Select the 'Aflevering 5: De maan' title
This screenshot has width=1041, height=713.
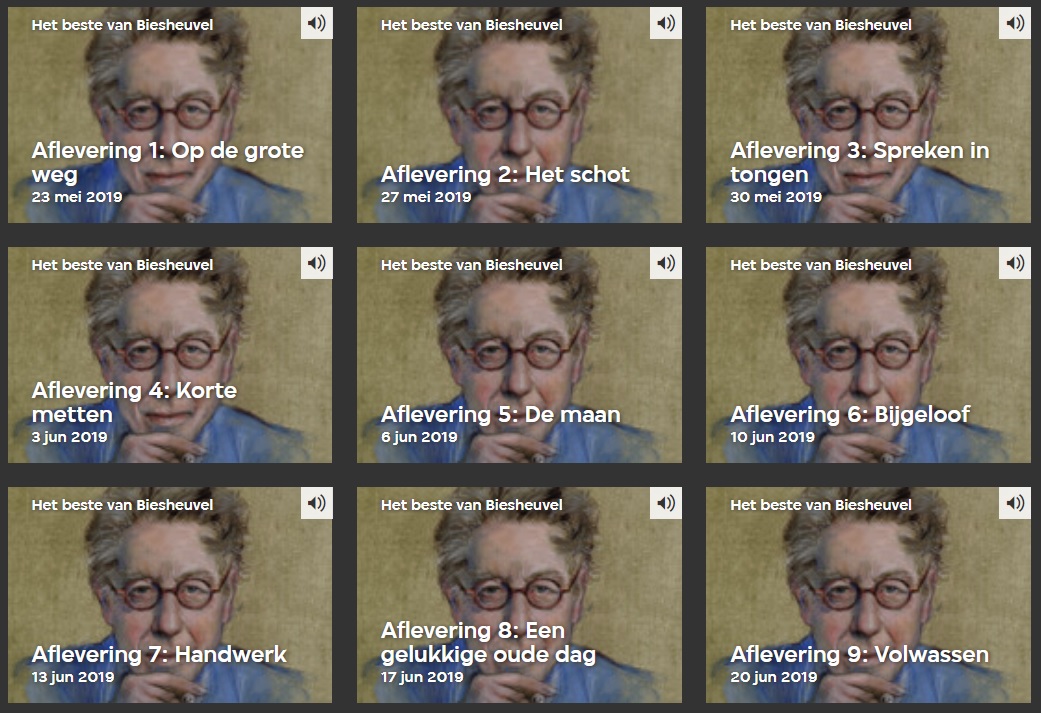(501, 414)
